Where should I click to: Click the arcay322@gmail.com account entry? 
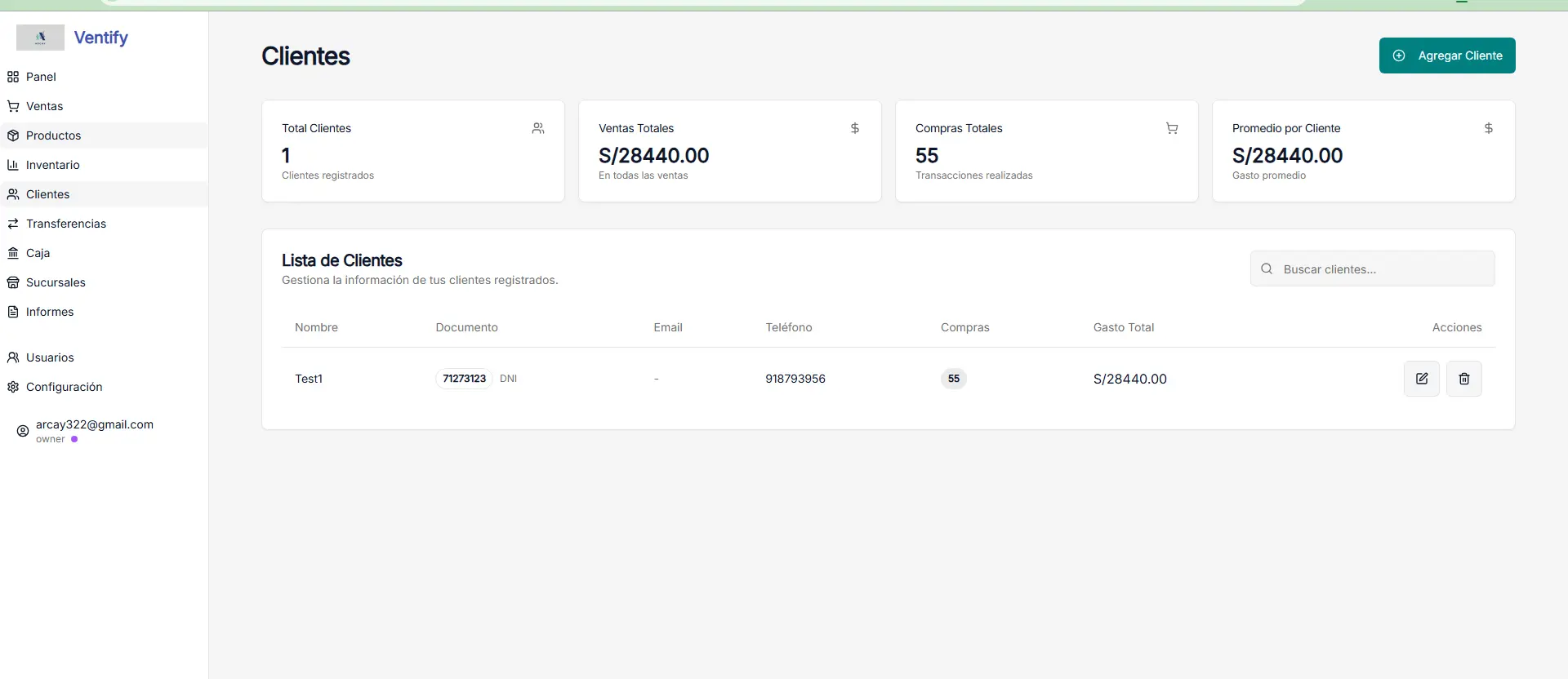94,425
